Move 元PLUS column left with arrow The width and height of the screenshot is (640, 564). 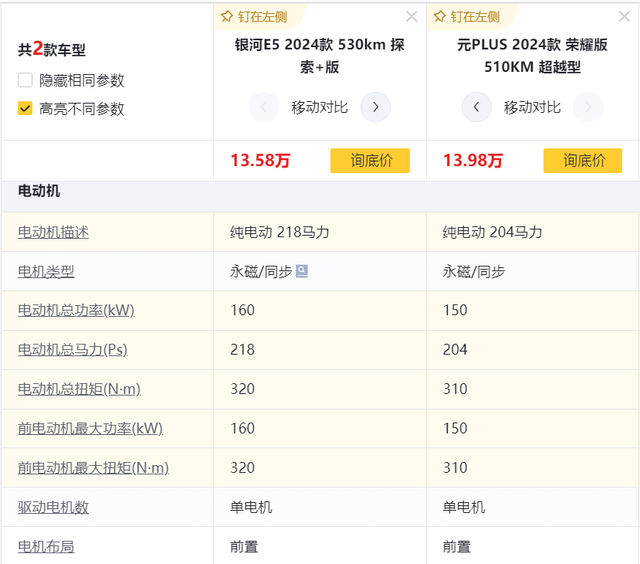point(477,107)
